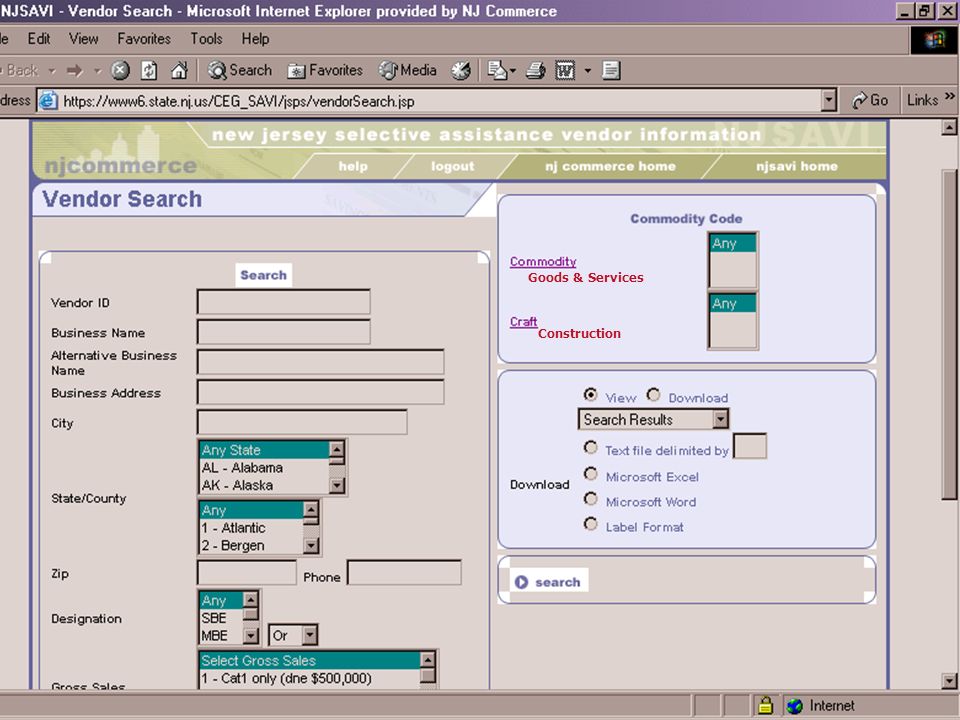960x720 pixels.
Task: Go to njsavi home
Action: point(797,167)
